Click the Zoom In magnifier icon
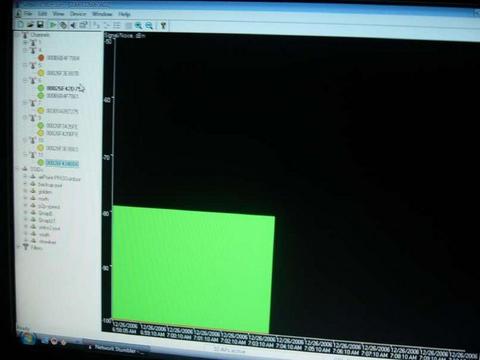The image size is (480, 360). point(138,26)
